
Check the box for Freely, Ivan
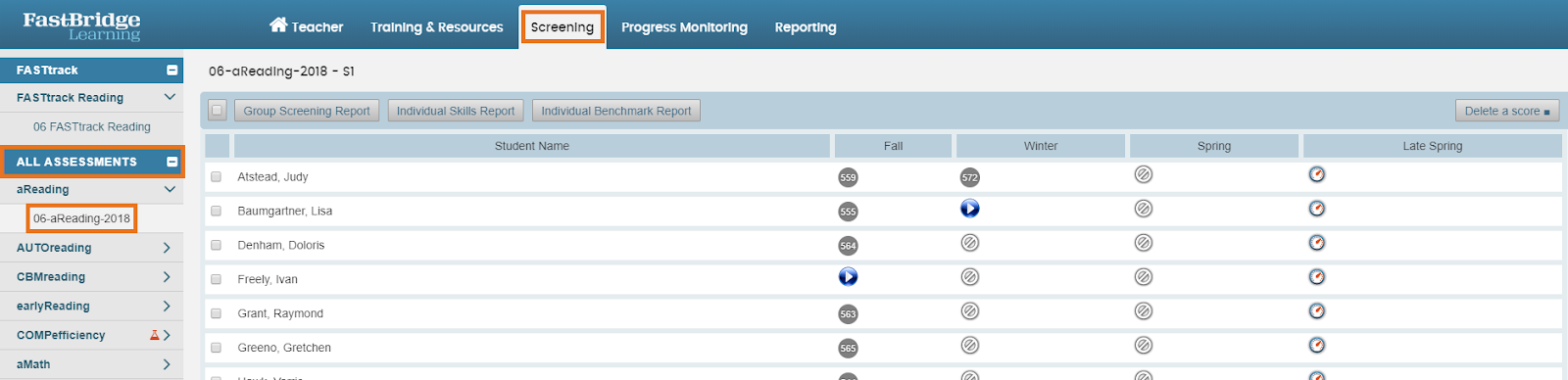(216, 280)
